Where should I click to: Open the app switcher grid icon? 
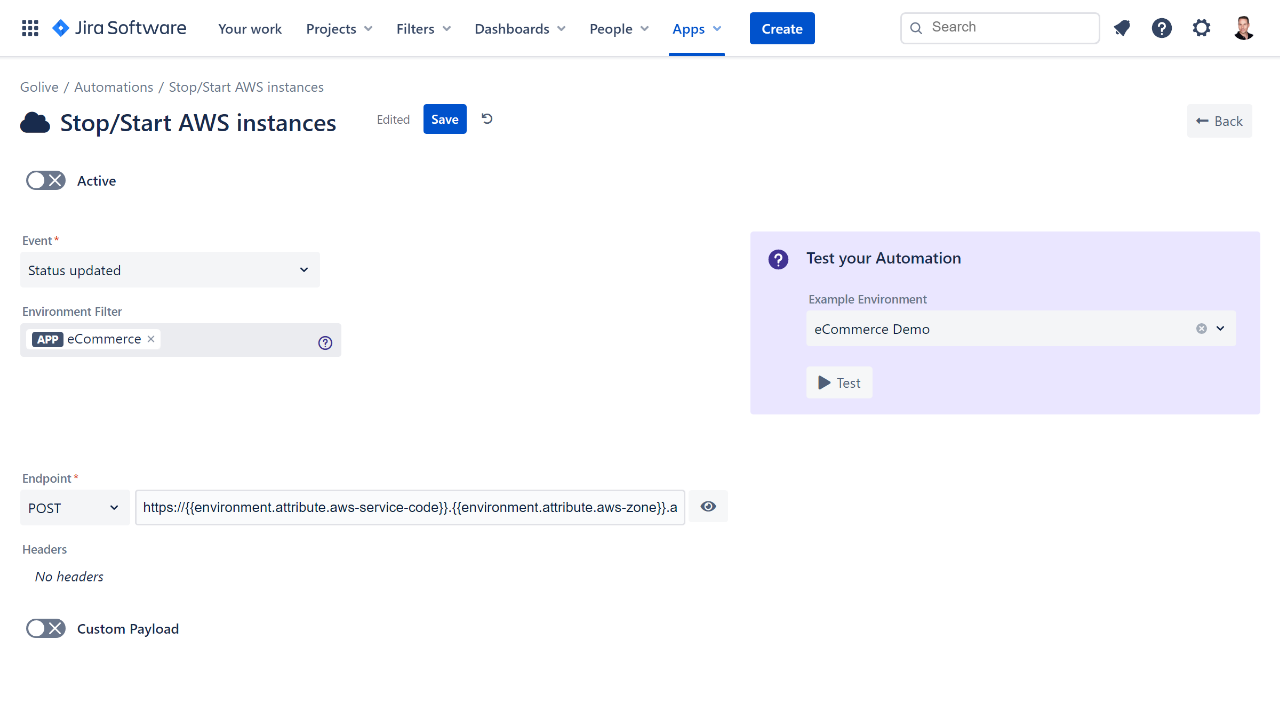pyautogui.click(x=30, y=28)
